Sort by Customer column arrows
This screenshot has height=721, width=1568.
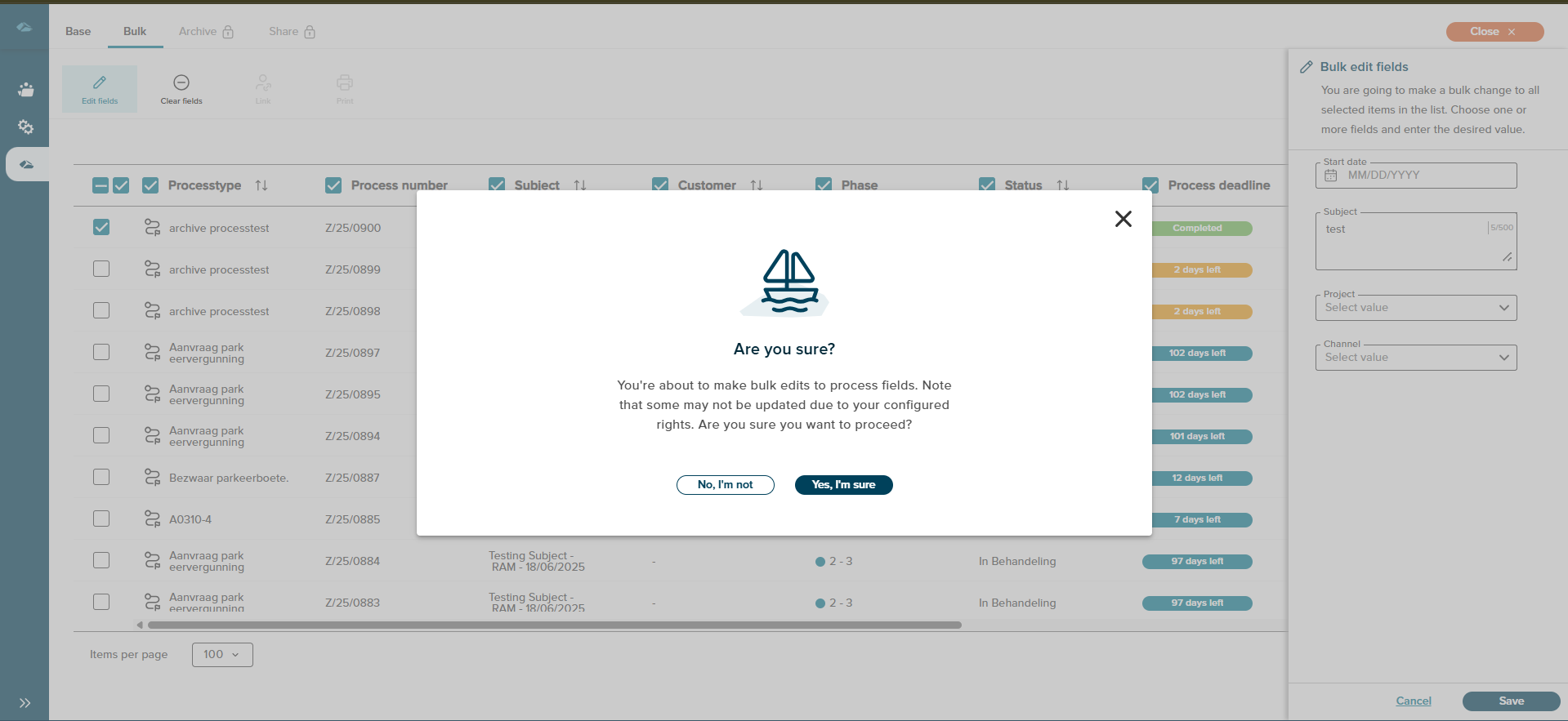click(757, 185)
